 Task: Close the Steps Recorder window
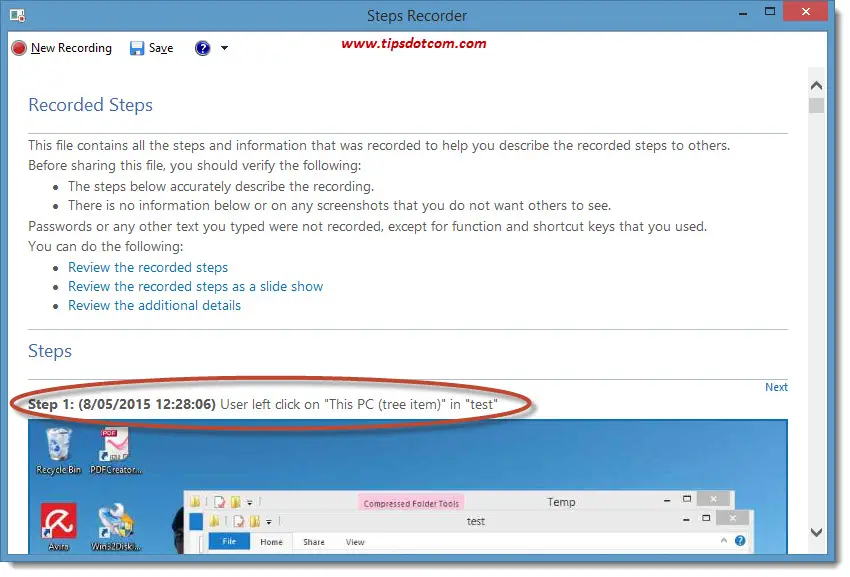coord(806,11)
